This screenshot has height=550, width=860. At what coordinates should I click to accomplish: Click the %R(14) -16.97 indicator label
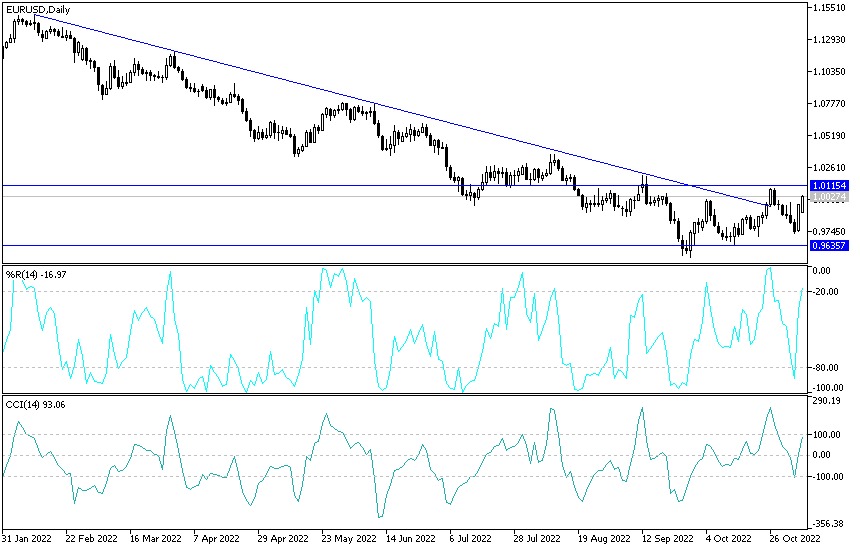pyautogui.click(x=36, y=274)
